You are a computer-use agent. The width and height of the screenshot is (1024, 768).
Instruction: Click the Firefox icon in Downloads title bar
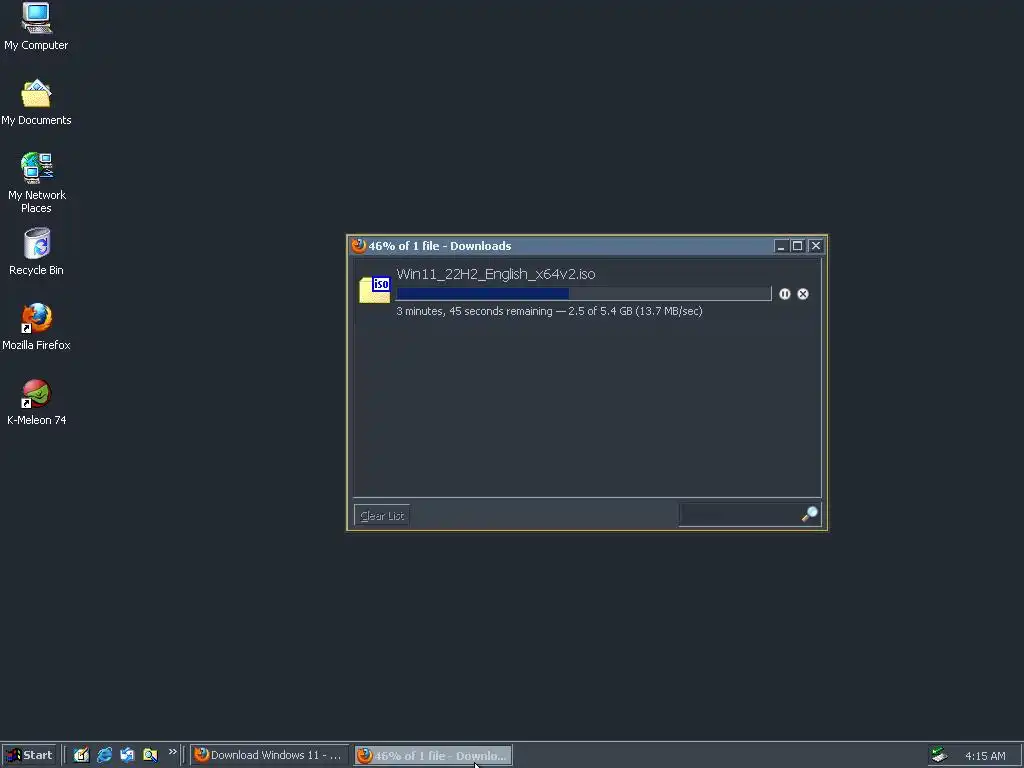(359, 246)
